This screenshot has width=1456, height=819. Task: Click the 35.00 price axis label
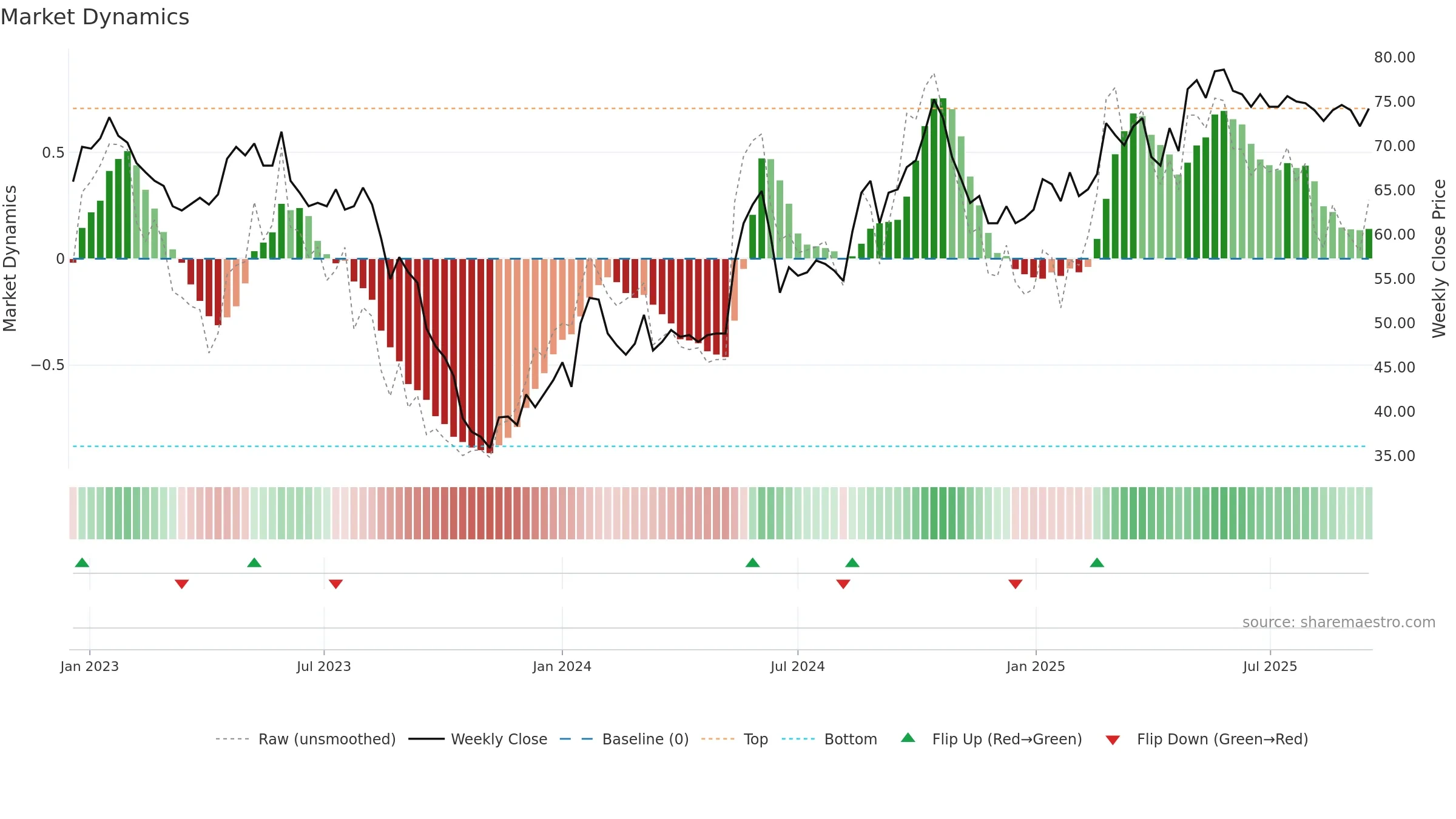[x=1395, y=456]
